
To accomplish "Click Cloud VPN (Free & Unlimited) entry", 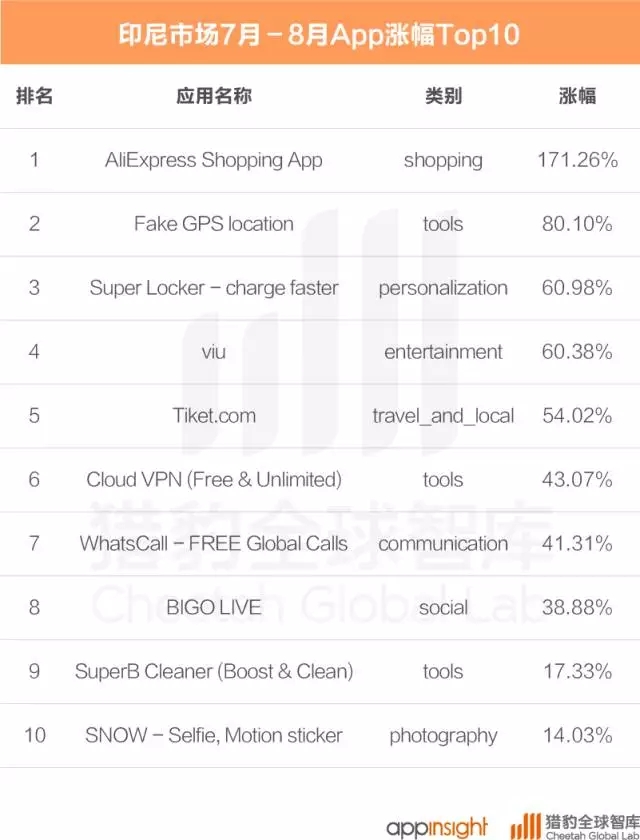I will [214, 479].
